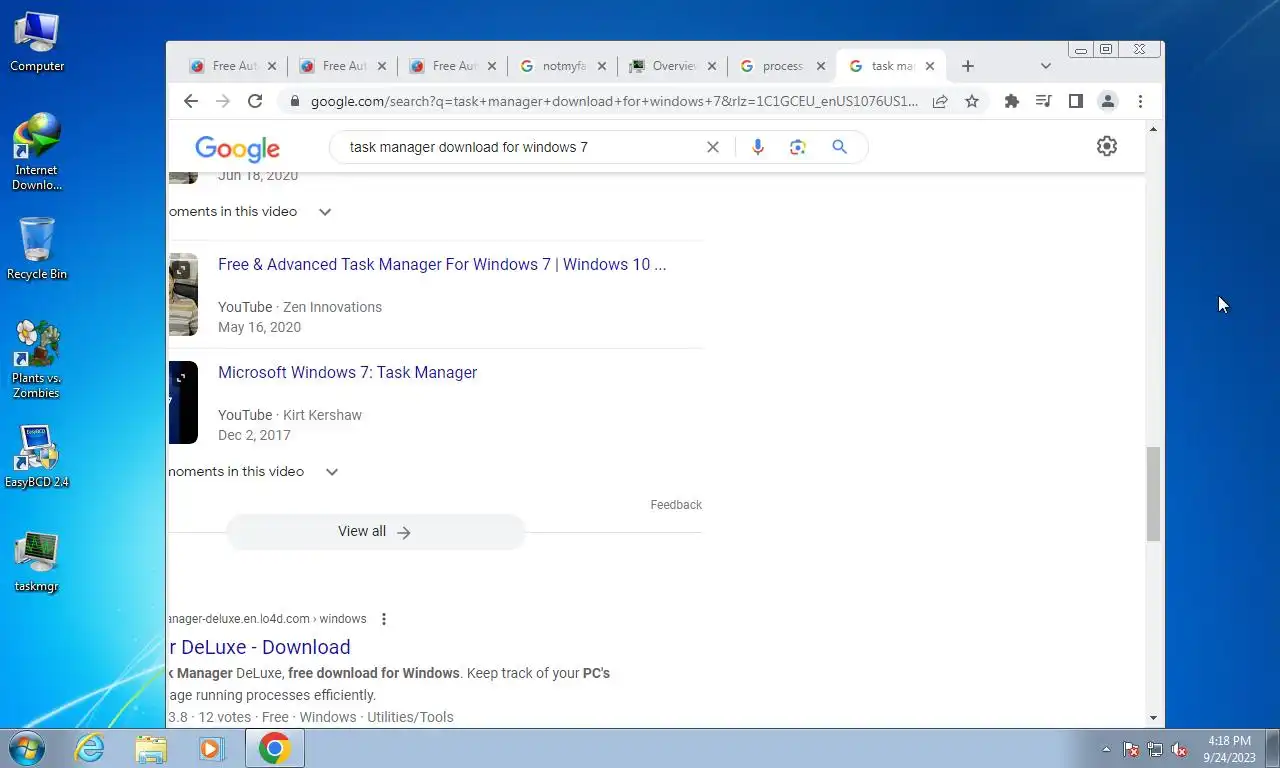Close the Overview tab
The height and width of the screenshot is (768, 1280).
[x=712, y=66]
